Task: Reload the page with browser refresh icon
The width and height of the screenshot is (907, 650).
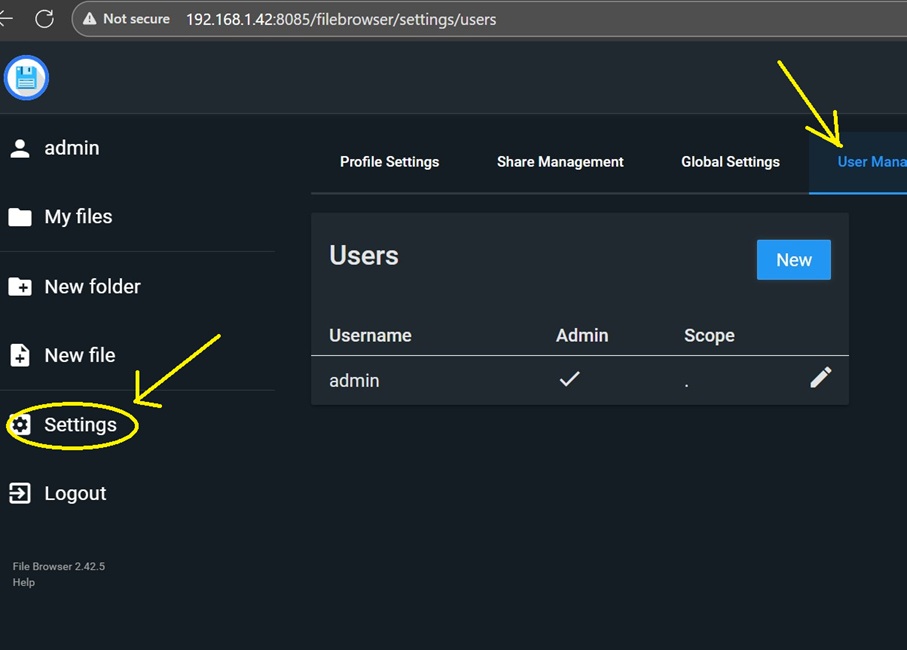Action: pos(44,19)
